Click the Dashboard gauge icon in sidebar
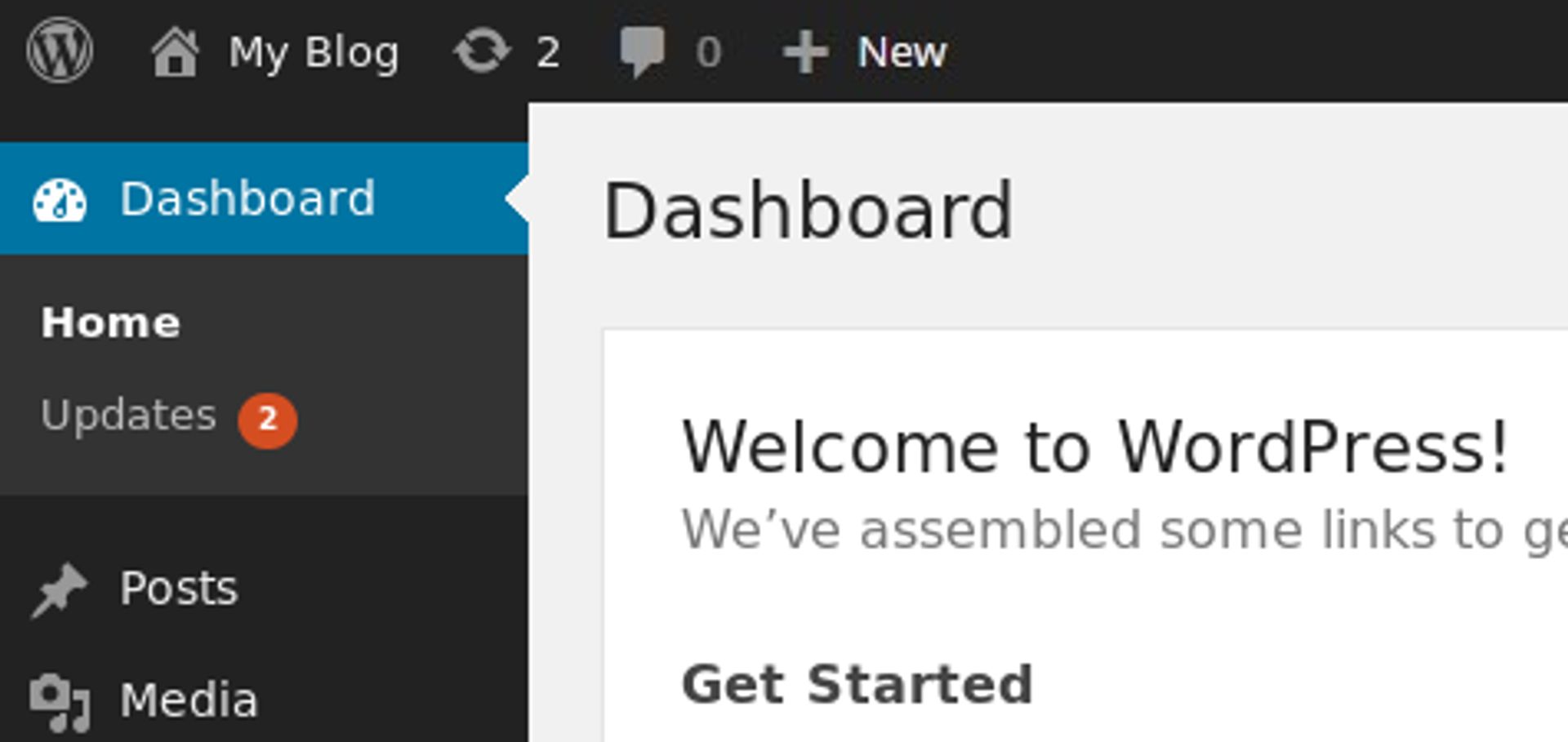 click(x=60, y=200)
